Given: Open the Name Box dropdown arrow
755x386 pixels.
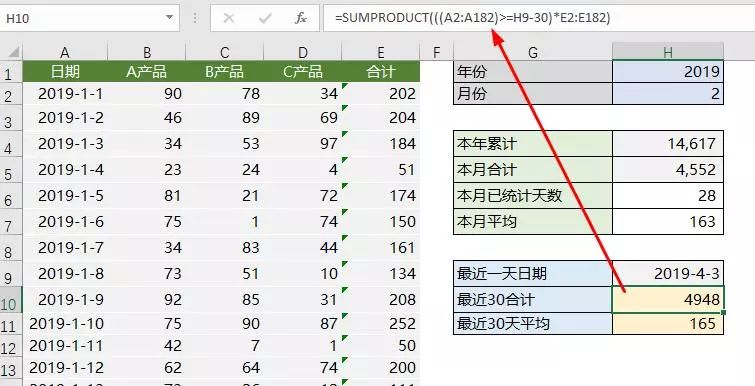Looking at the screenshot, I should (x=169, y=18).
